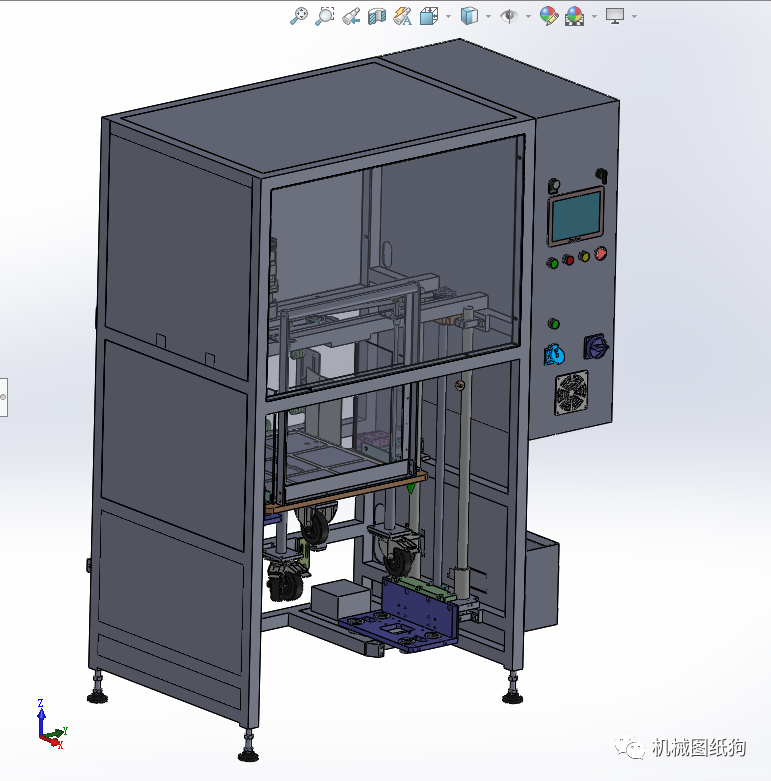Select the touchscreen display on control cabinet
This screenshot has height=781, width=771.
point(576,216)
